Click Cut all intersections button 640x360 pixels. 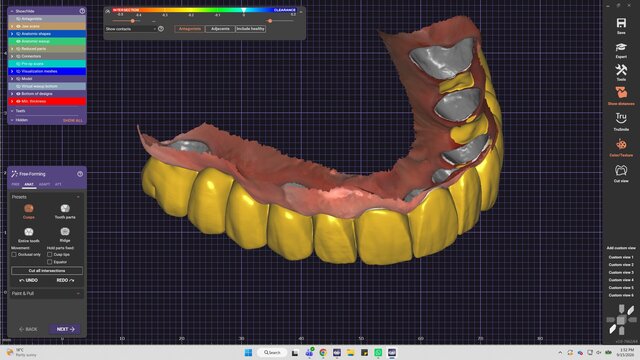click(47, 271)
